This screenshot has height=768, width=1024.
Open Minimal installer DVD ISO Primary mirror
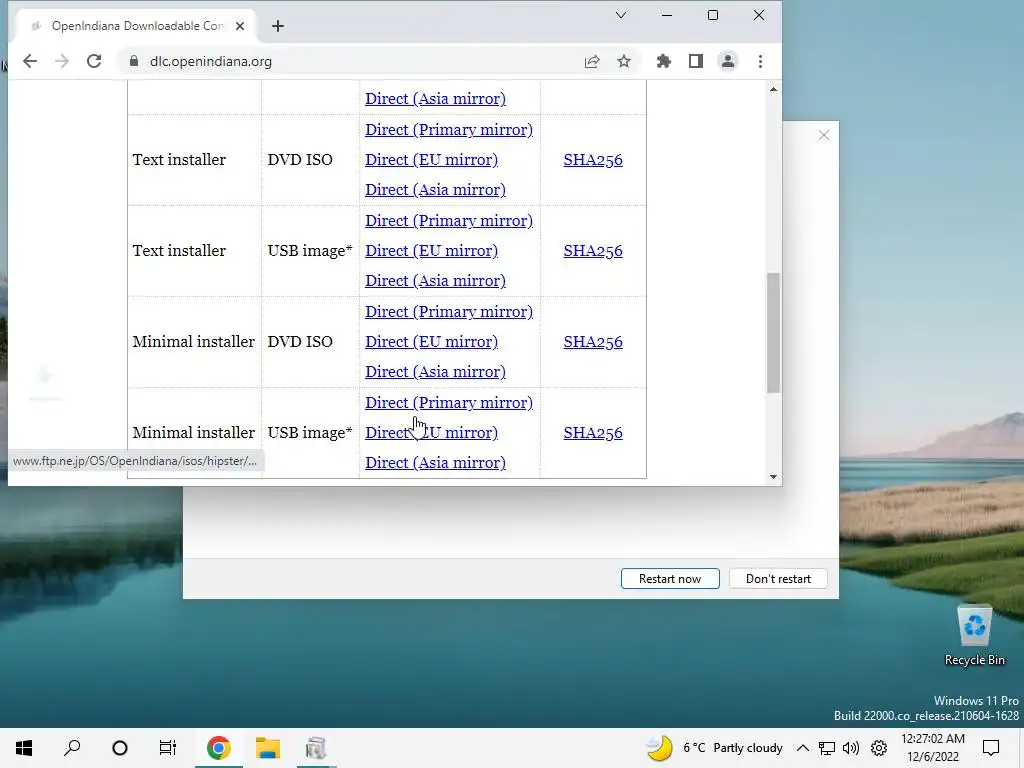point(449,312)
